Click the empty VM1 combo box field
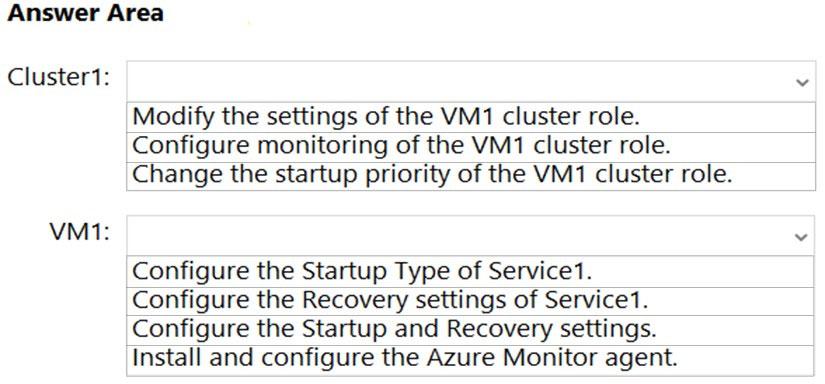The image size is (825, 384). tap(471, 236)
